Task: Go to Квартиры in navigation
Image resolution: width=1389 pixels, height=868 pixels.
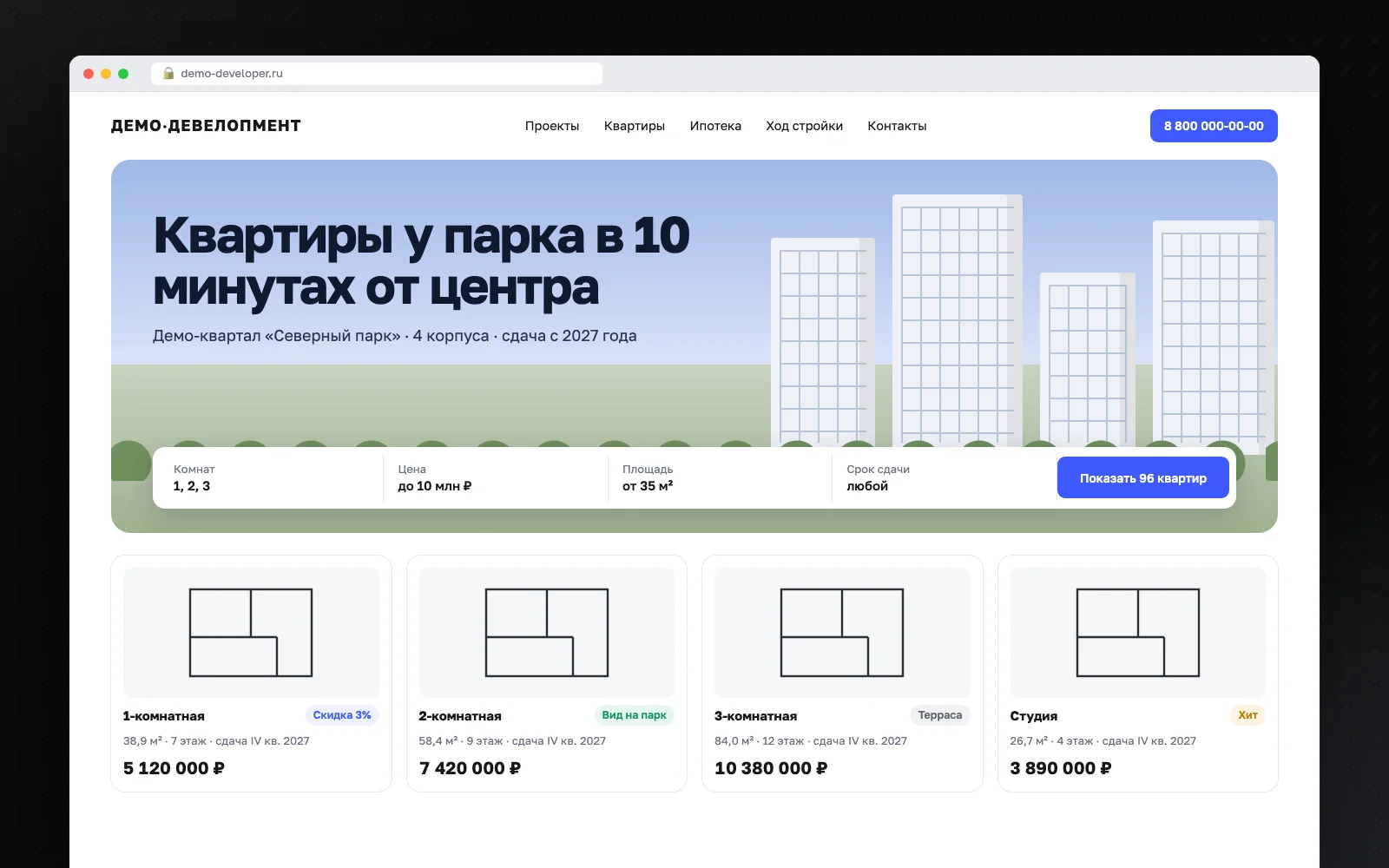Action: click(635, 126)
